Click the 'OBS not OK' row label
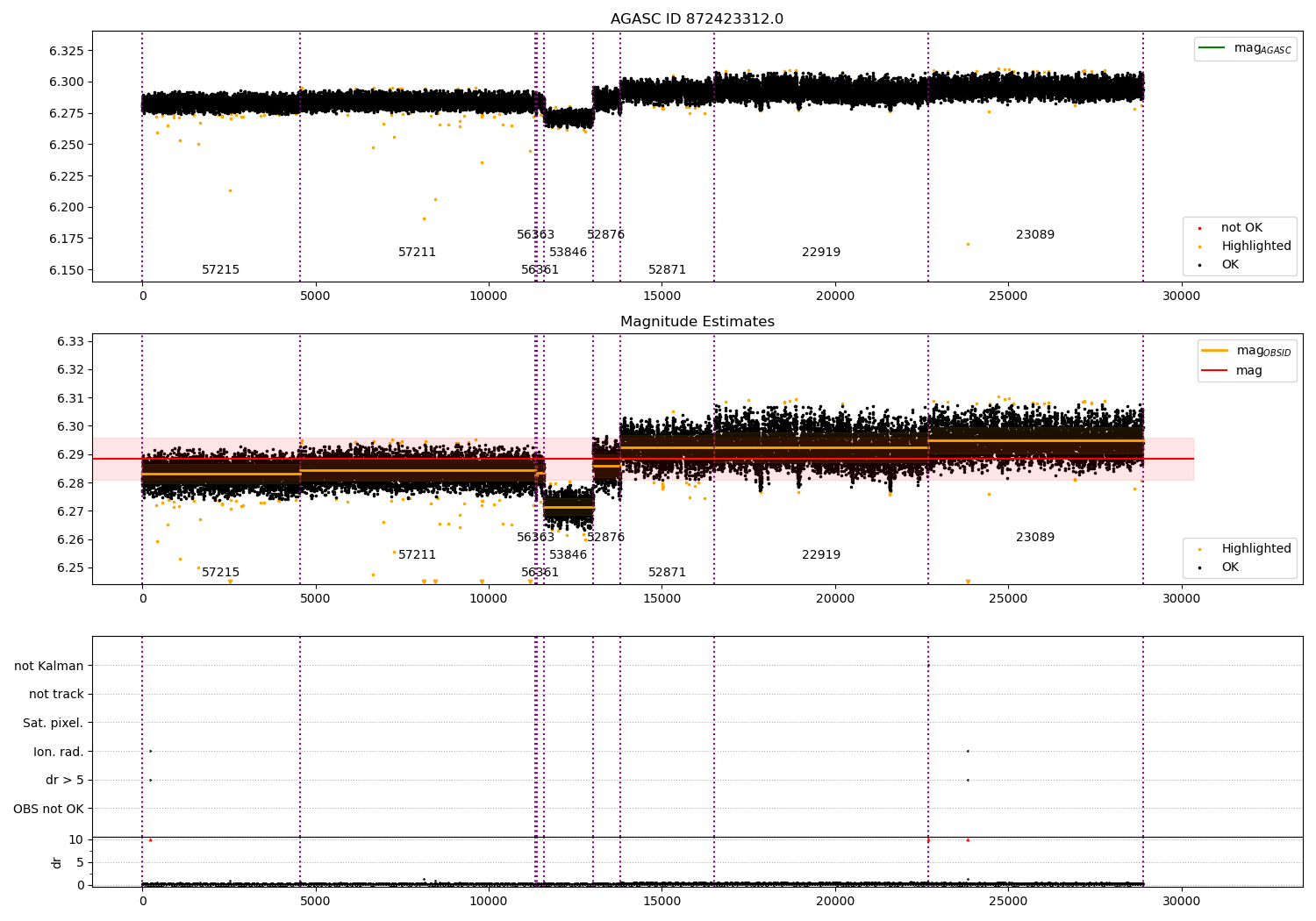 (x=49, y=809)
